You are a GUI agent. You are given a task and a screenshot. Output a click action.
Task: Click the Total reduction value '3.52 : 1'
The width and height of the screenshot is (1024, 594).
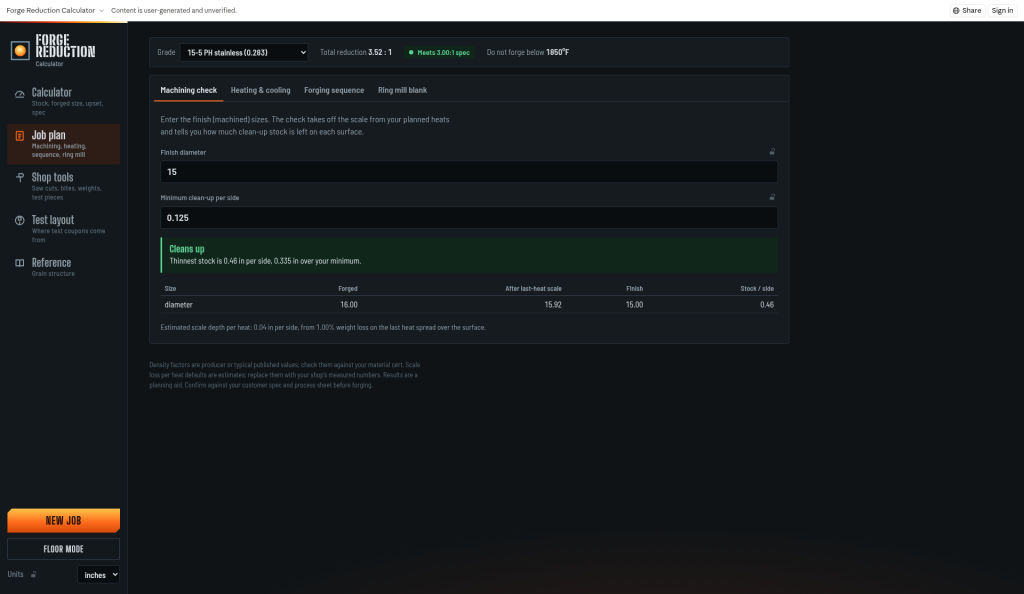(x=380, y=52)
